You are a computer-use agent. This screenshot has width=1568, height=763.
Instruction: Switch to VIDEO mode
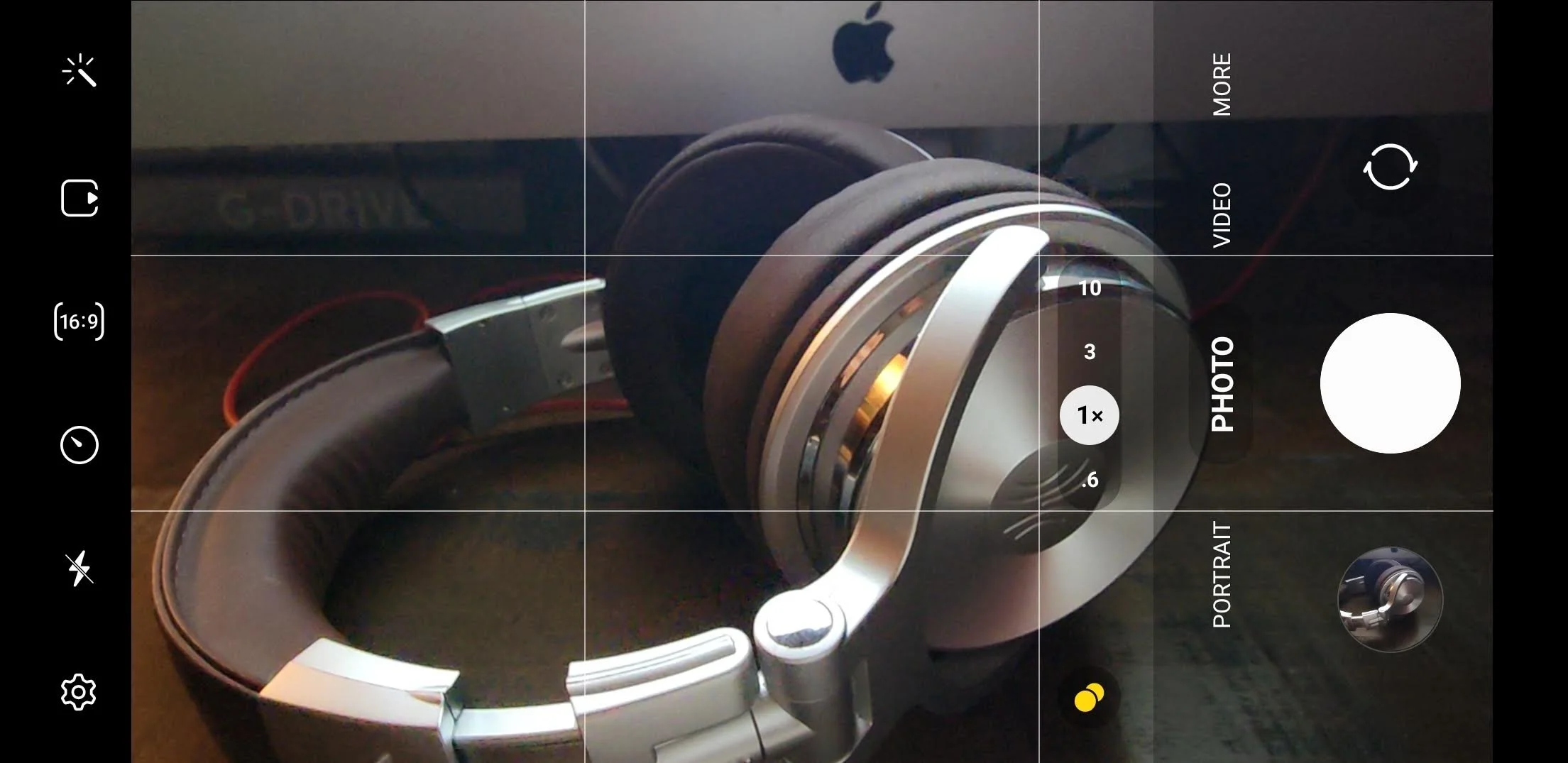click(1222, 215)
